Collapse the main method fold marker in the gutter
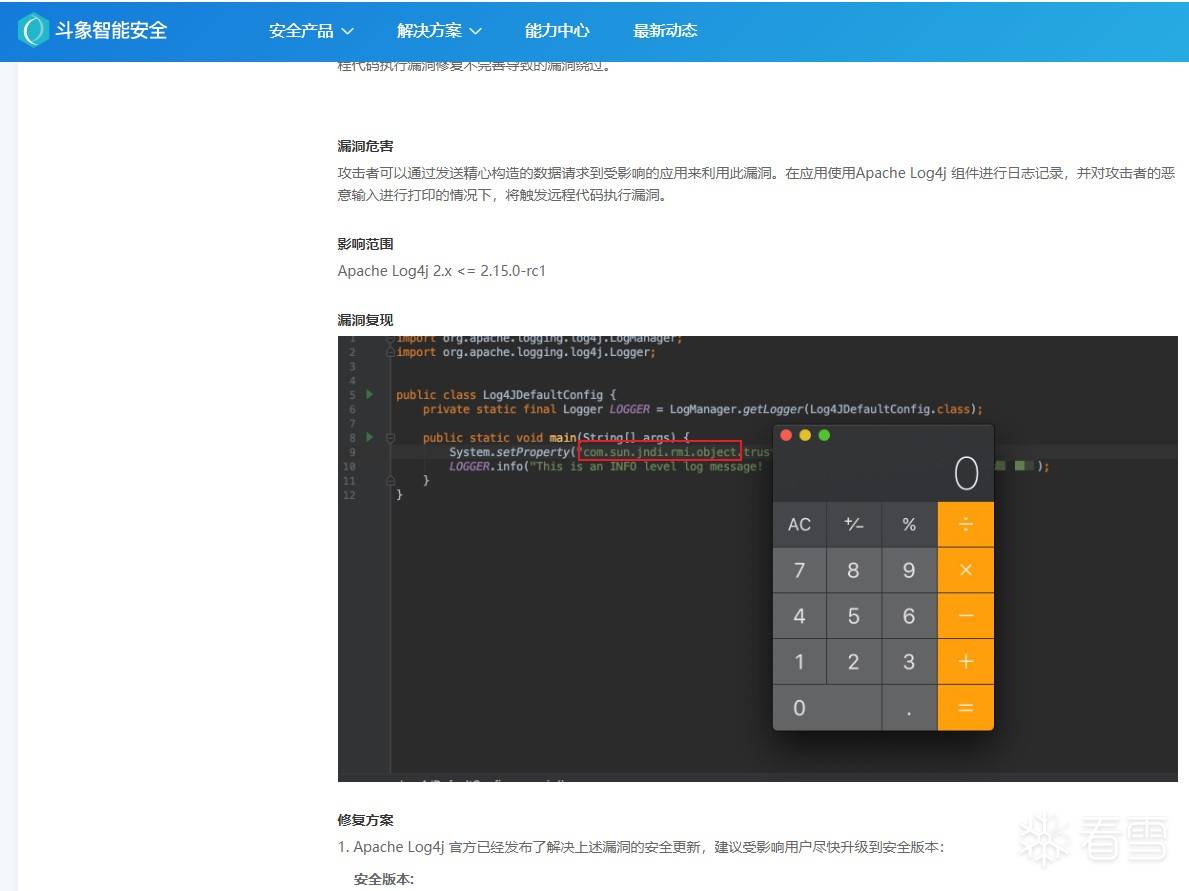 pyautogui.click(x=391, y=438)
